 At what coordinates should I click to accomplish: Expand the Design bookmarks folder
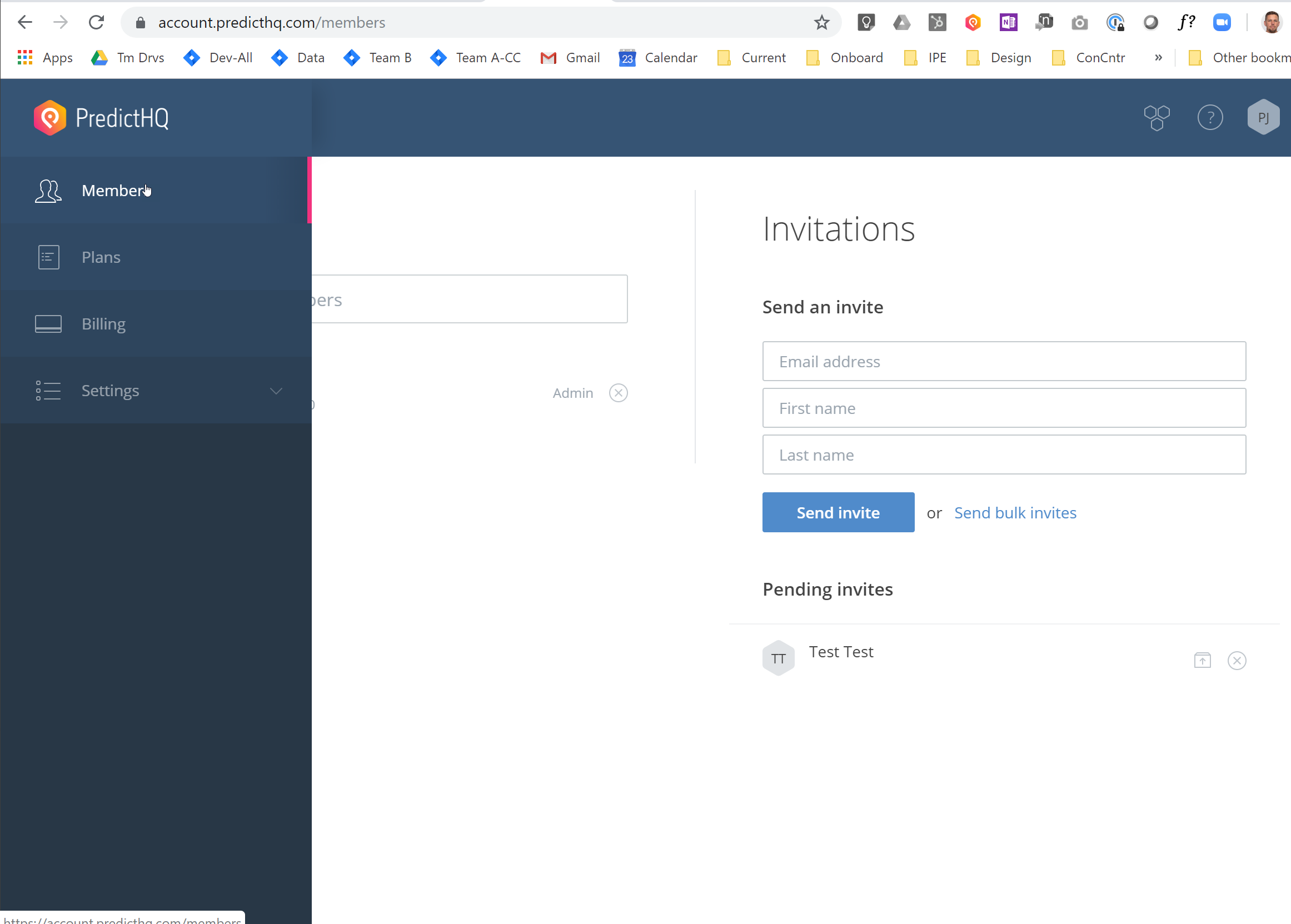[999, 57]
